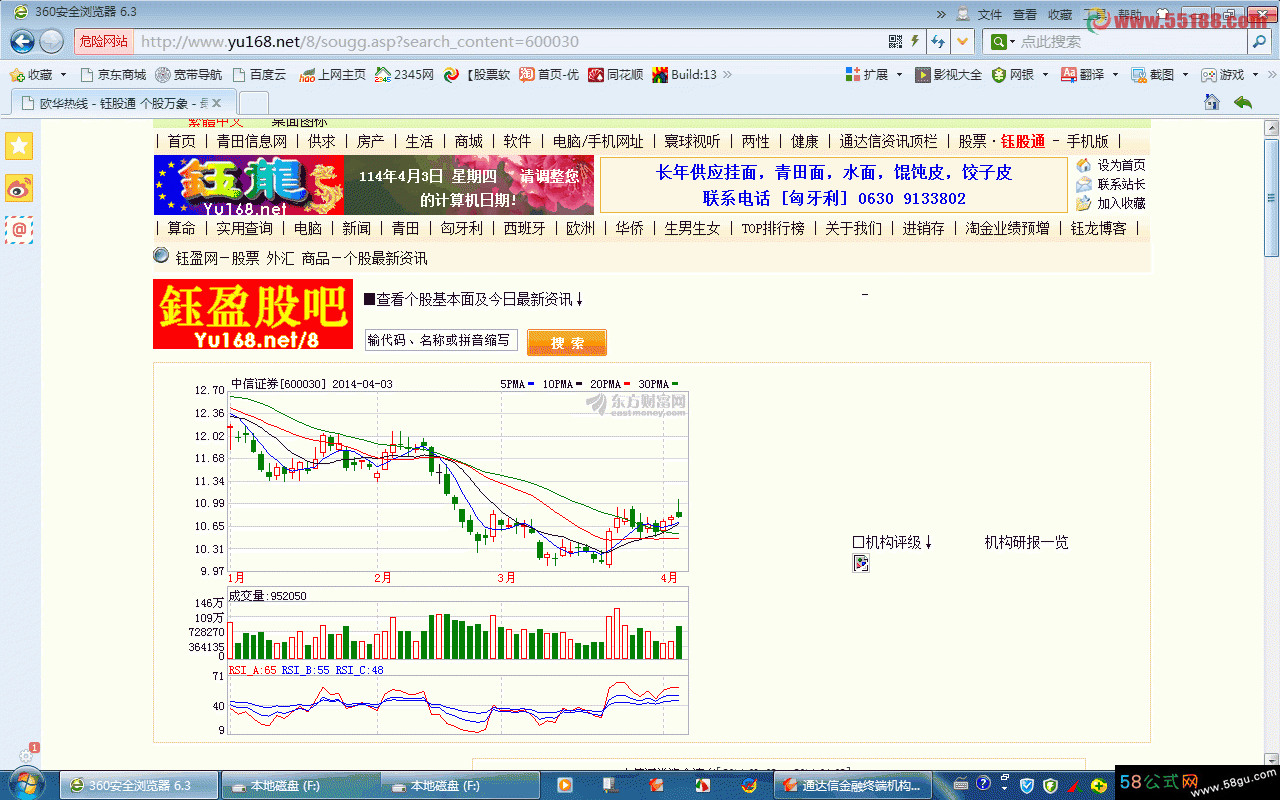Click the Windows Start orb
Viewport: 1280px width, 800px height.
pyautogui.click(x=24, y=783)
